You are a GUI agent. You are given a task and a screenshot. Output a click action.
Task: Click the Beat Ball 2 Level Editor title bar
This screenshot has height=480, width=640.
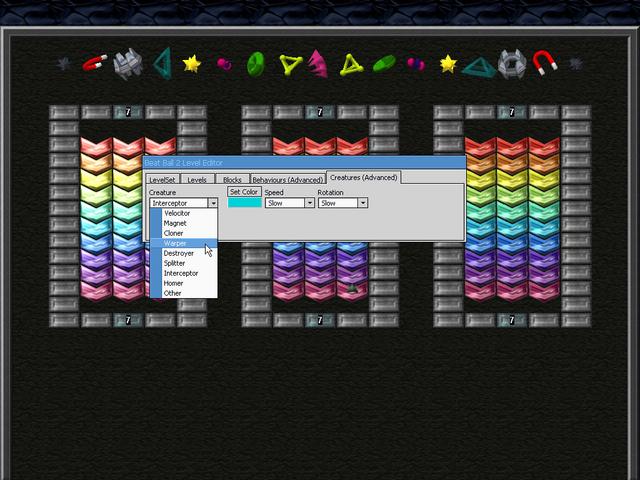tap(304, 162)
